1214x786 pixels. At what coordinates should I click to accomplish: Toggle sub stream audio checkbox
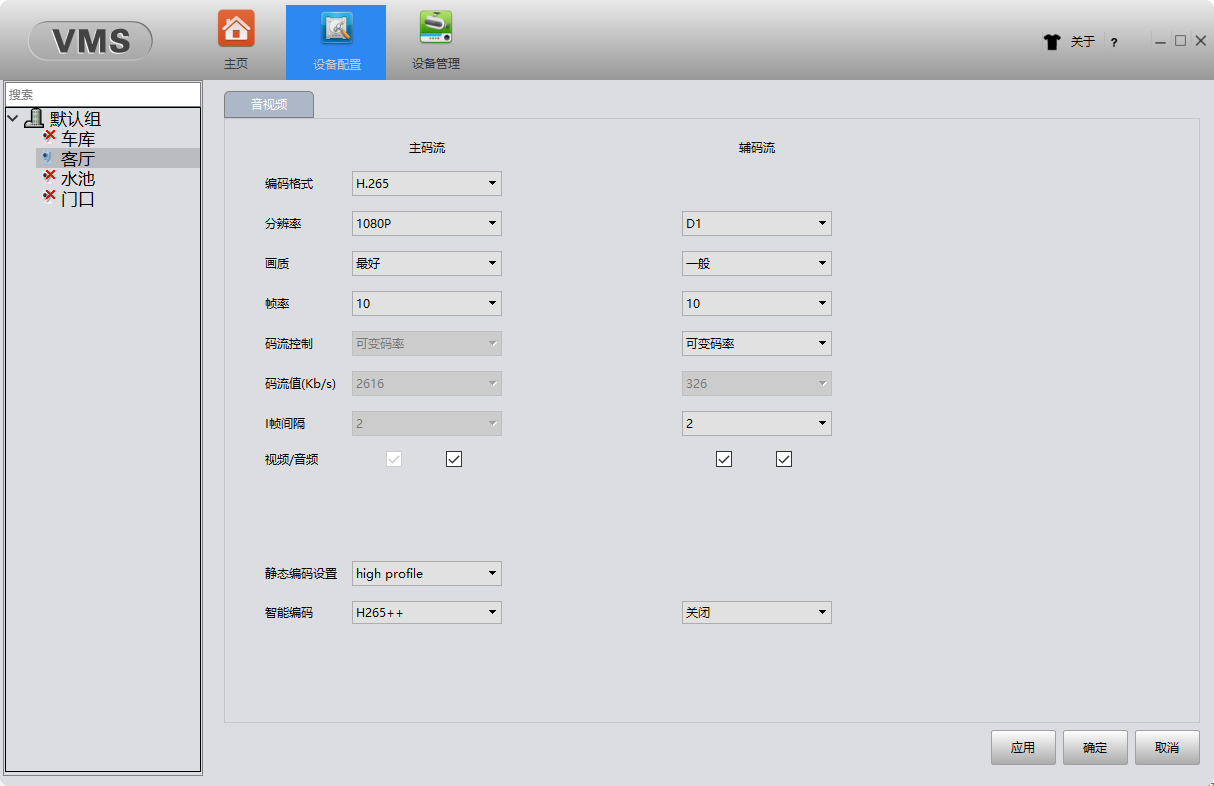pos(784,459)
